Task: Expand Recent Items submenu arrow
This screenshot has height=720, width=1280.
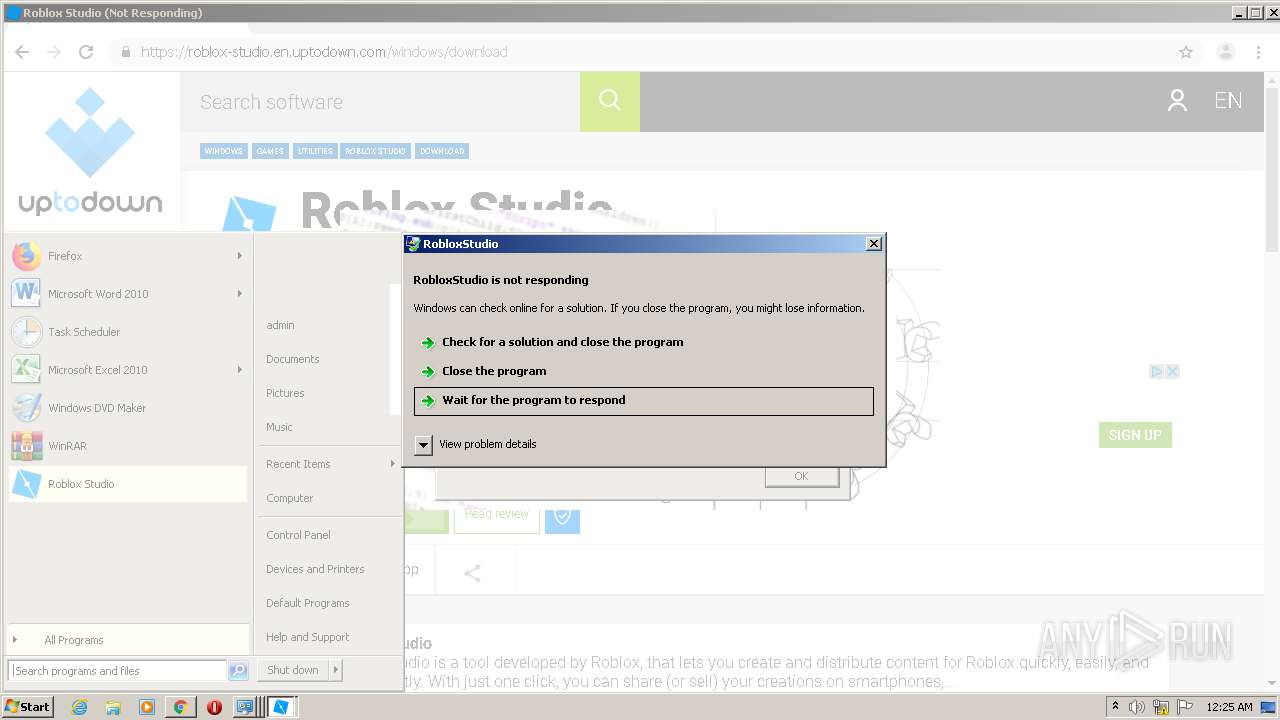Action: [x=392, y=464]
